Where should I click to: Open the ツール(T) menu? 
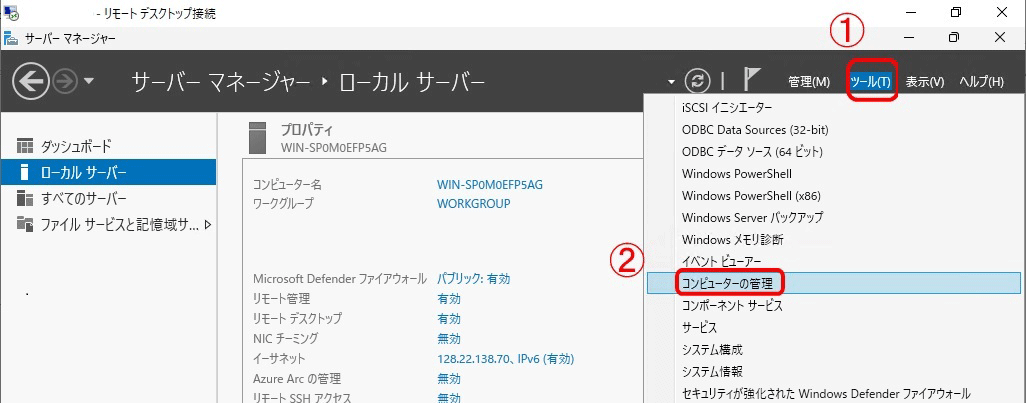tap(870, 82)
